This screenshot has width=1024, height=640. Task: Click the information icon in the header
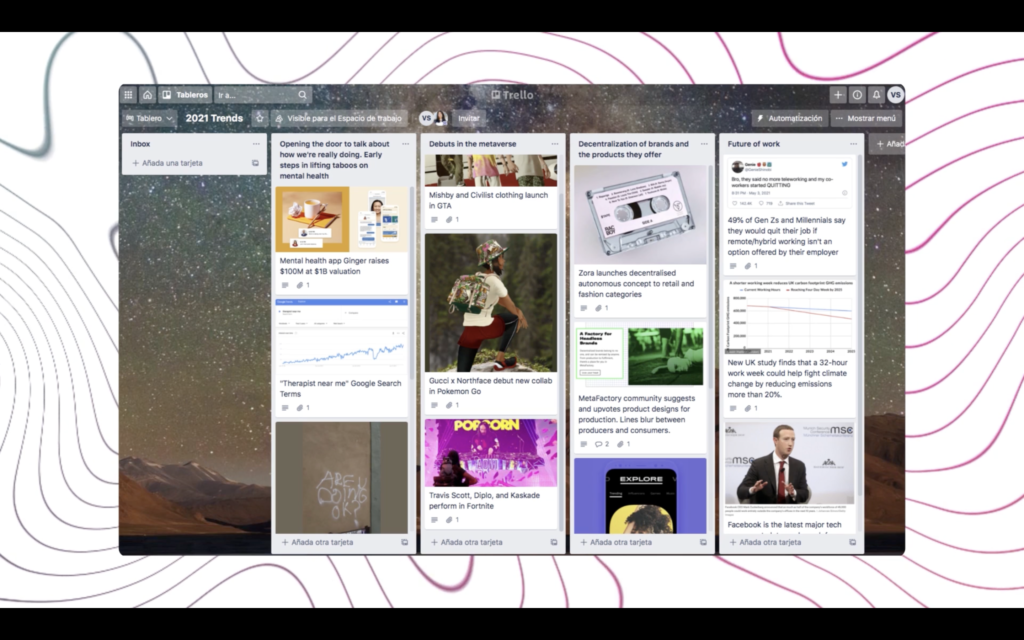click(x=857, y=95)
